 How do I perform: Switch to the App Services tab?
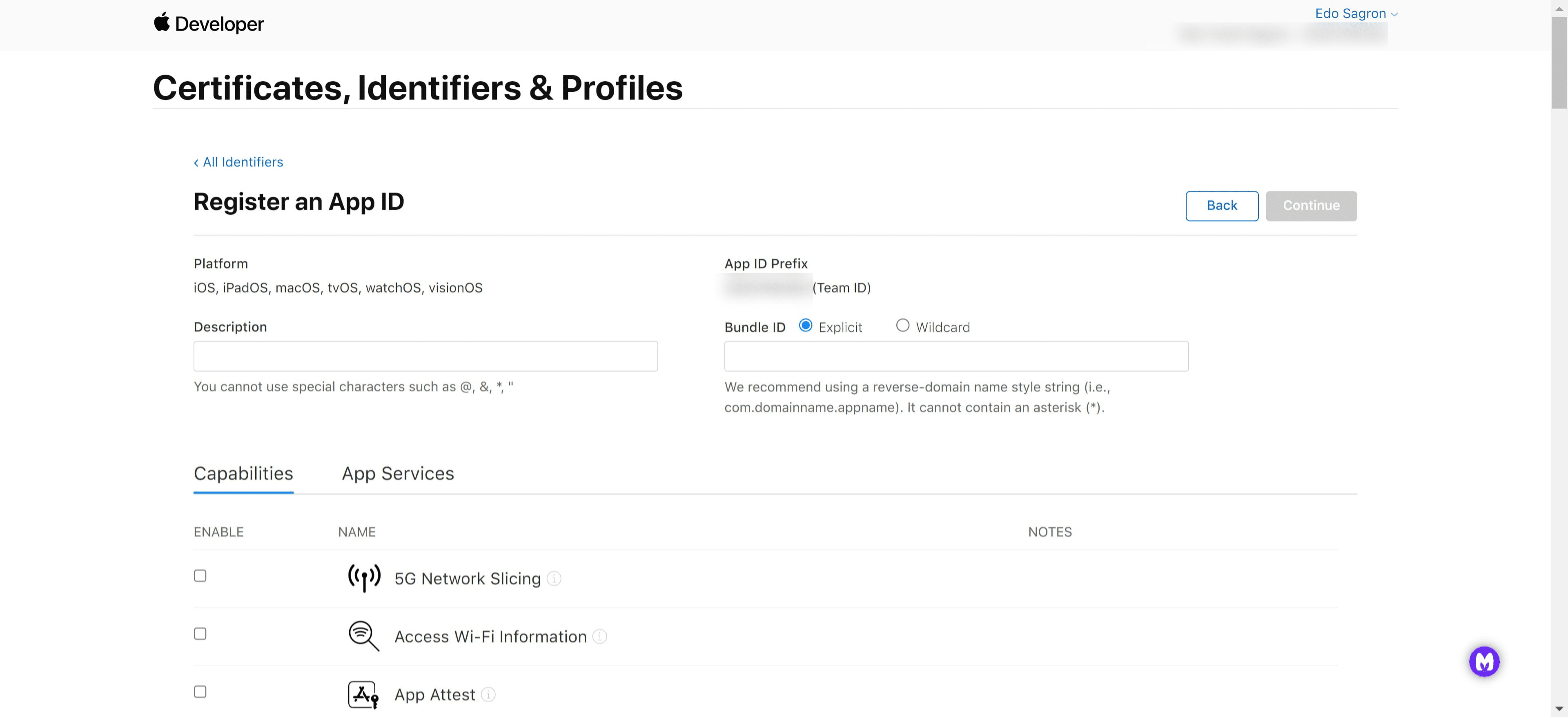[398, 473]
